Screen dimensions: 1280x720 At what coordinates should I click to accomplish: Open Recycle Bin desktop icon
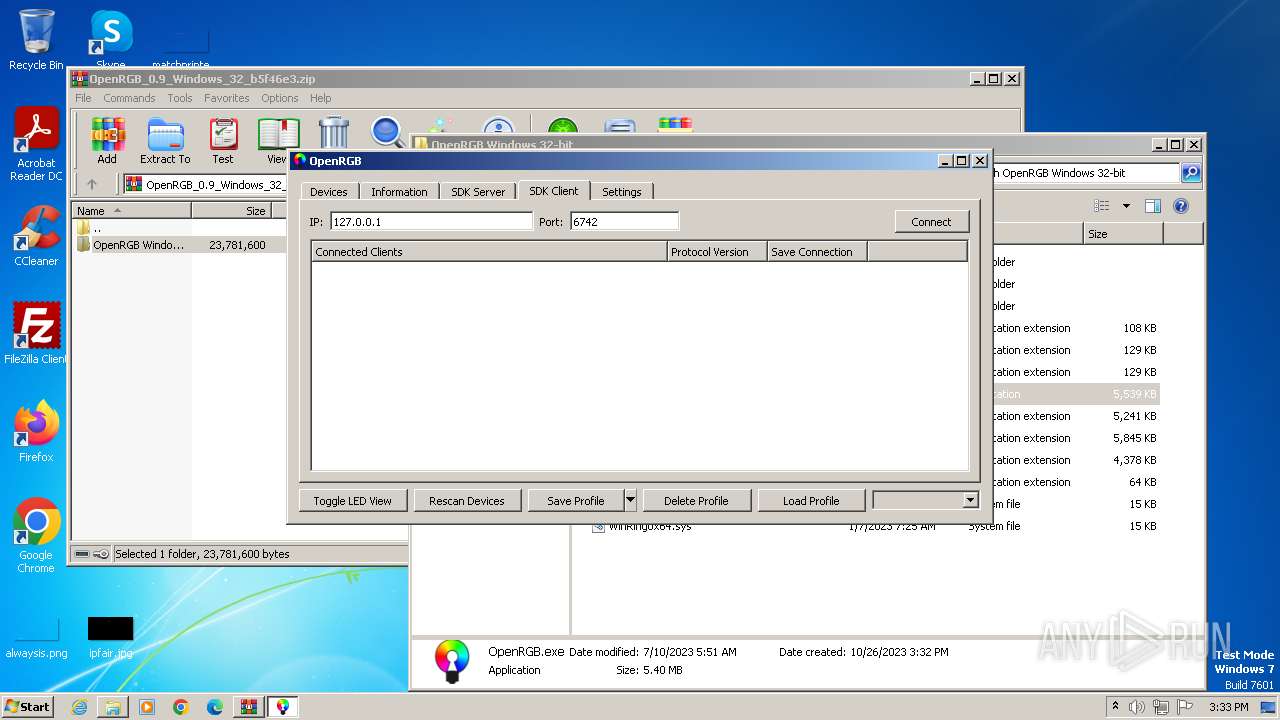pyautogui.click(x=36, y=40)
